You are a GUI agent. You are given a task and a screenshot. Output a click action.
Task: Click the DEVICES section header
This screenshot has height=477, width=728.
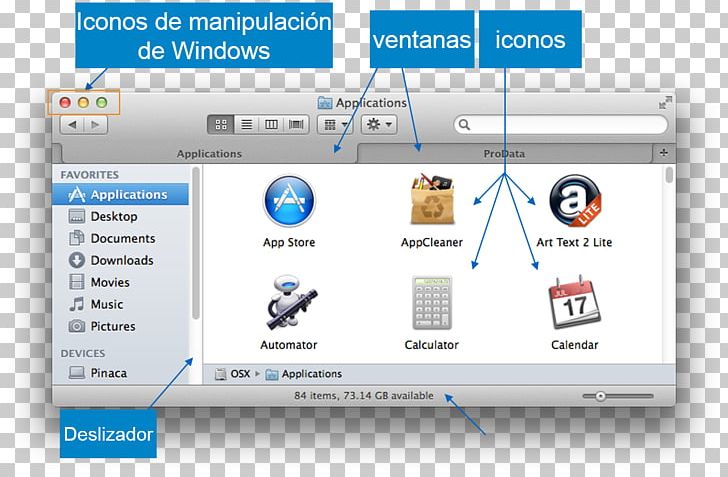click(83, 353)
